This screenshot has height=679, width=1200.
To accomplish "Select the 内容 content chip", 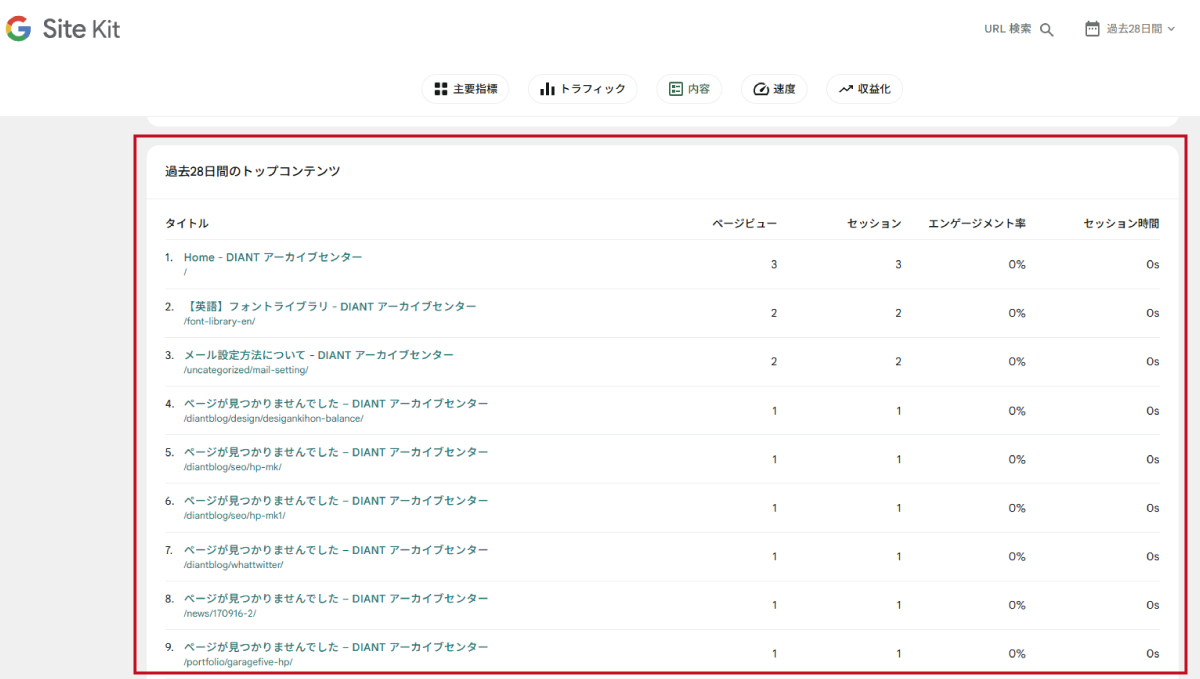I will [x=688, y=89].
